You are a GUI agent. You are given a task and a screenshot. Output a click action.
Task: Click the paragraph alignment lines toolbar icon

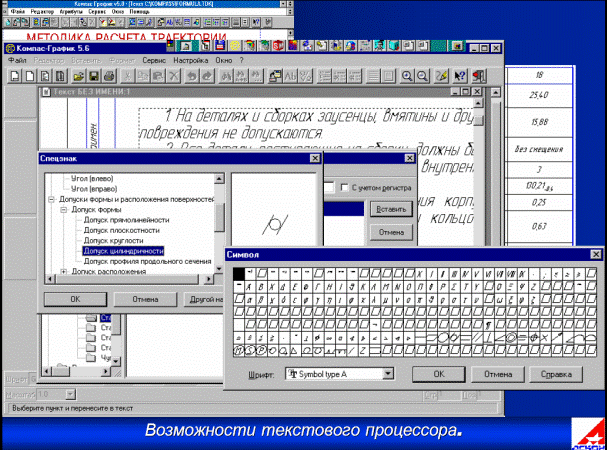click(x=373, y=76)
